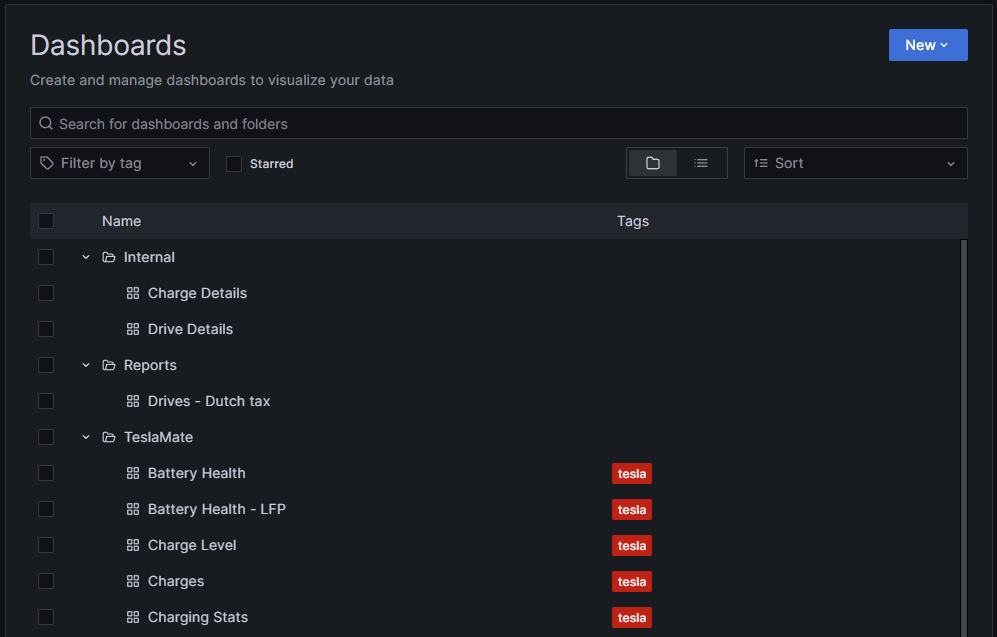This screenshot has height=637, width=997.
Task: Check the box for Charges row
Action: click(x=46, y=581)
